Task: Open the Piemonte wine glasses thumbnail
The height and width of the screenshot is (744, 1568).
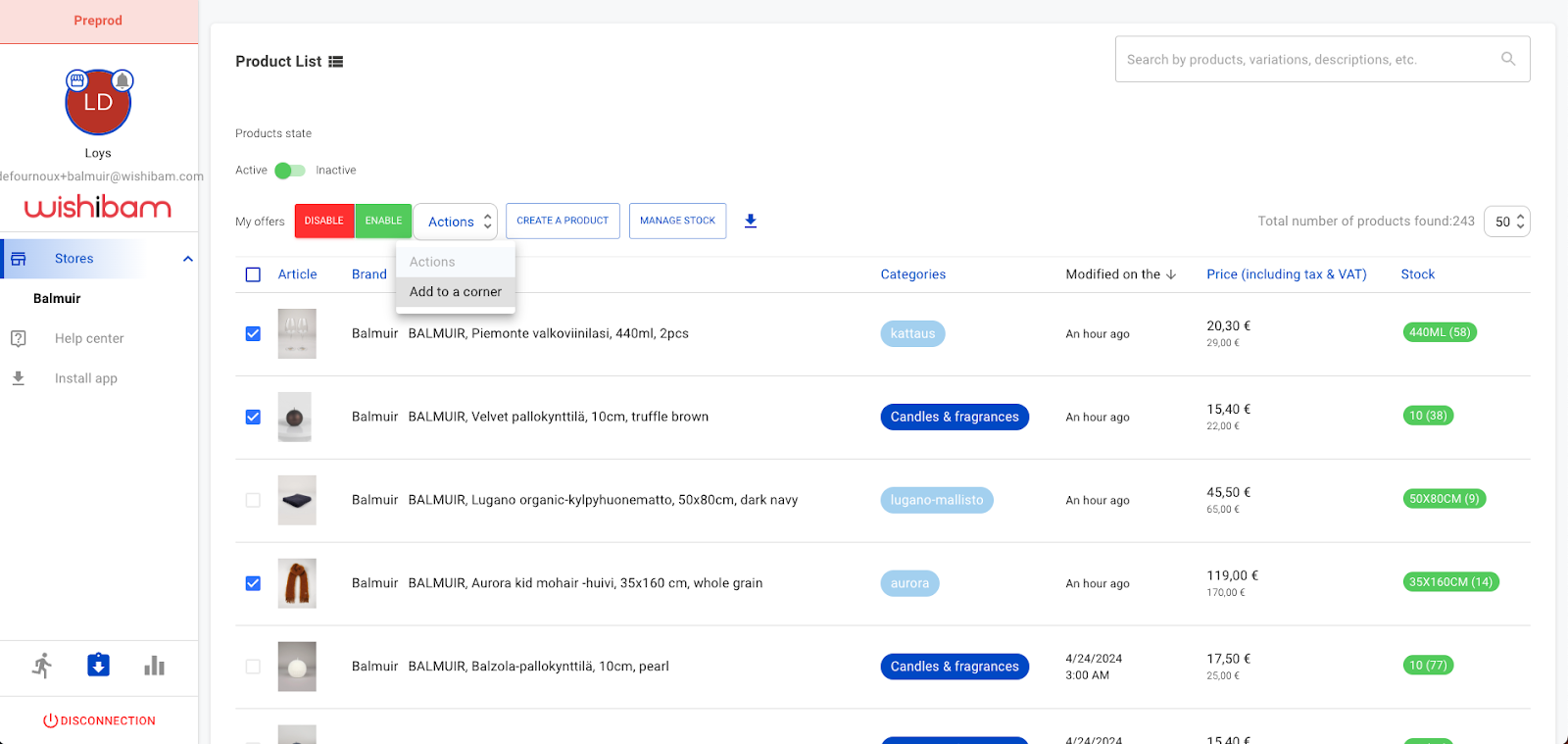Action: [297, 333]
